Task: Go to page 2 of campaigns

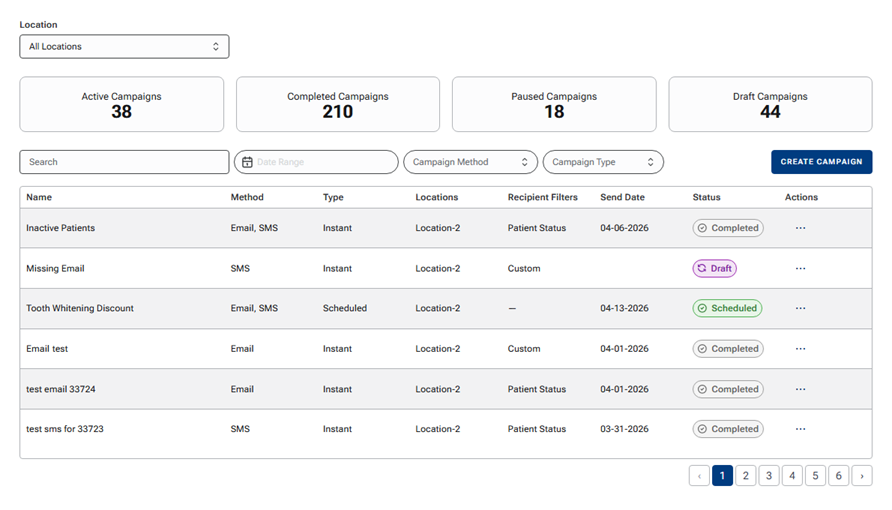Action: click(745, 476)
